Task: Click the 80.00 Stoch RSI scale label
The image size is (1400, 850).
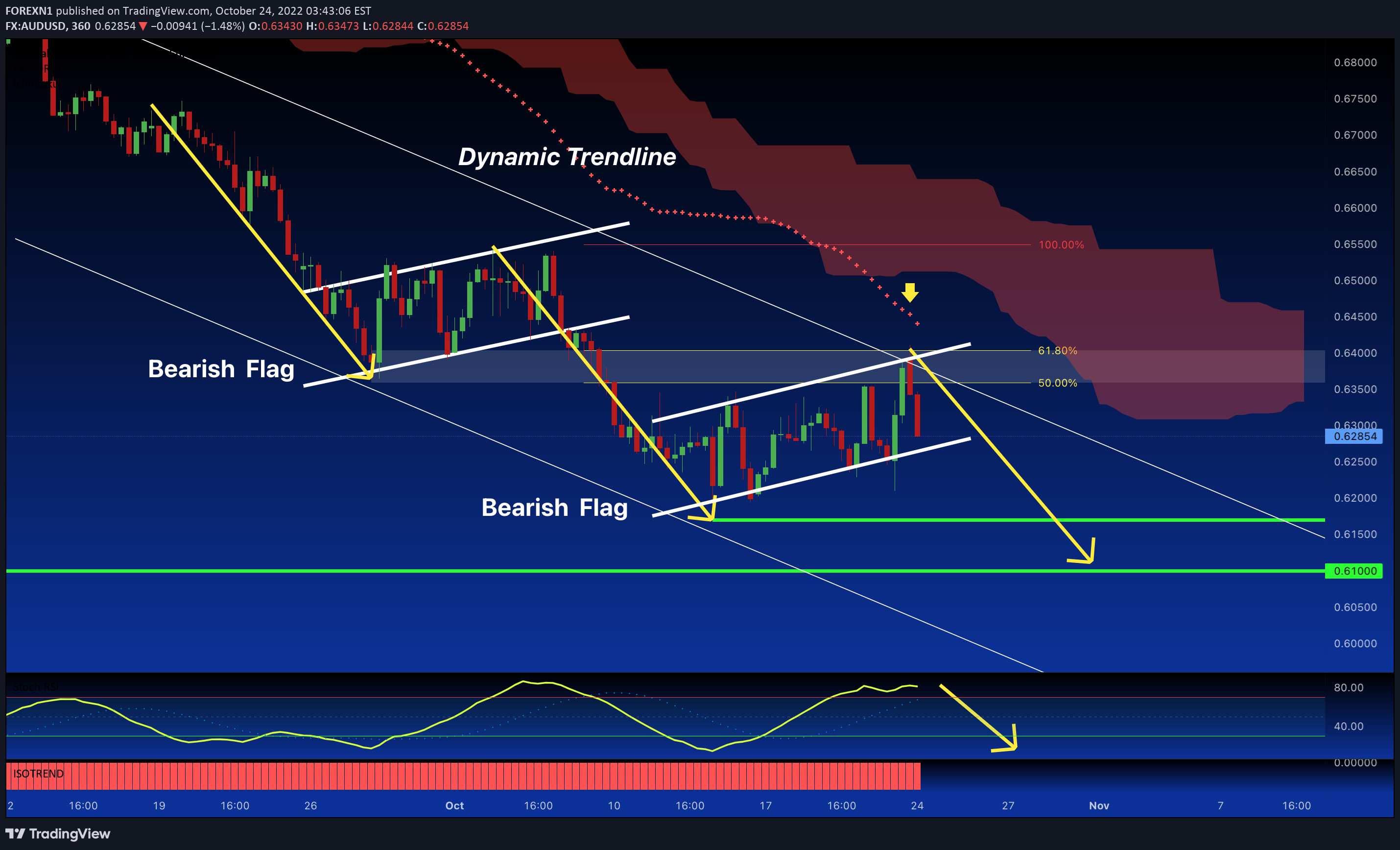Action: (x=1348, y=688)
